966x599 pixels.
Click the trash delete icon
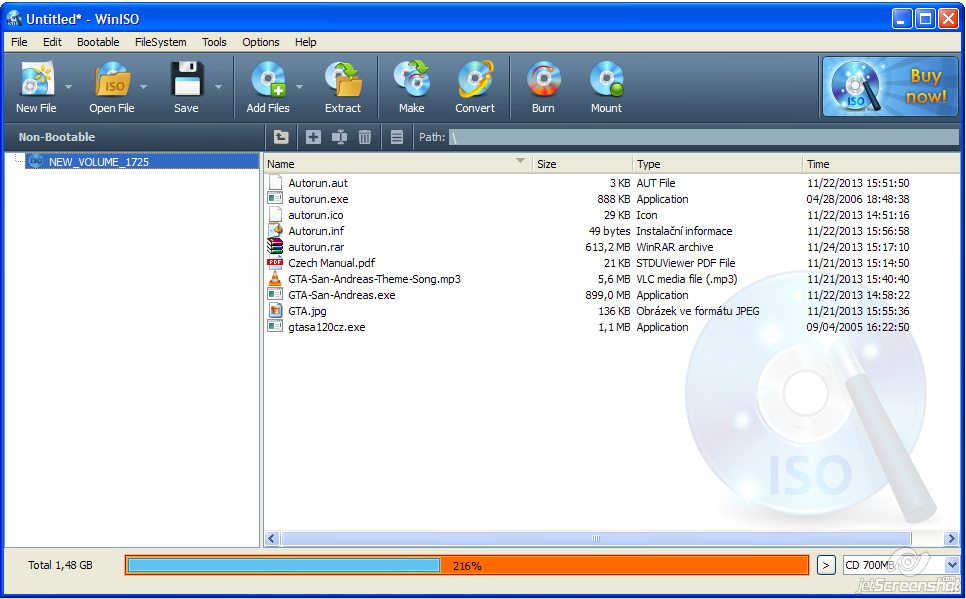pos(365,137)
